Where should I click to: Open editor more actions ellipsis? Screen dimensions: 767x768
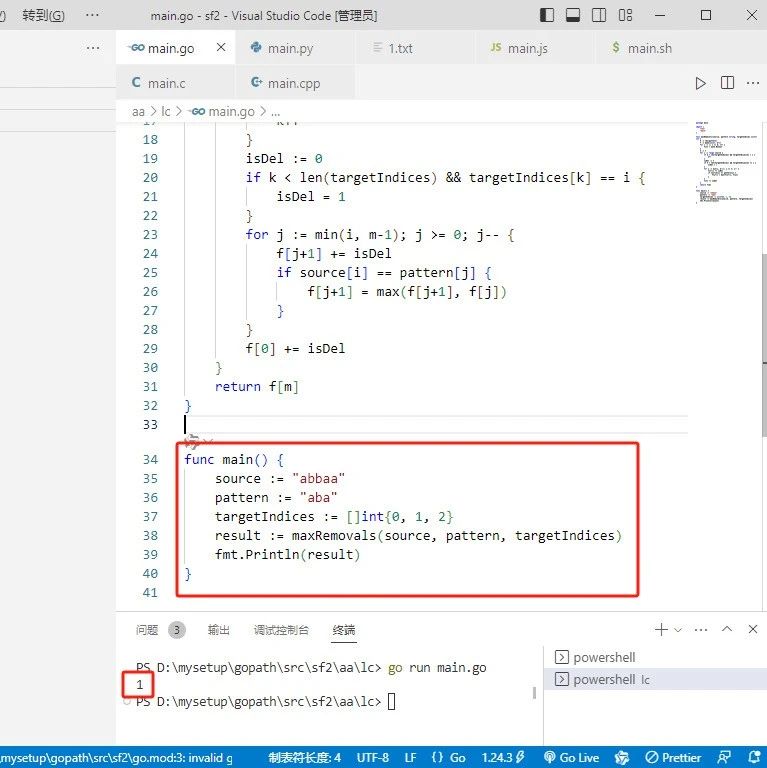[x=753, y=83]
